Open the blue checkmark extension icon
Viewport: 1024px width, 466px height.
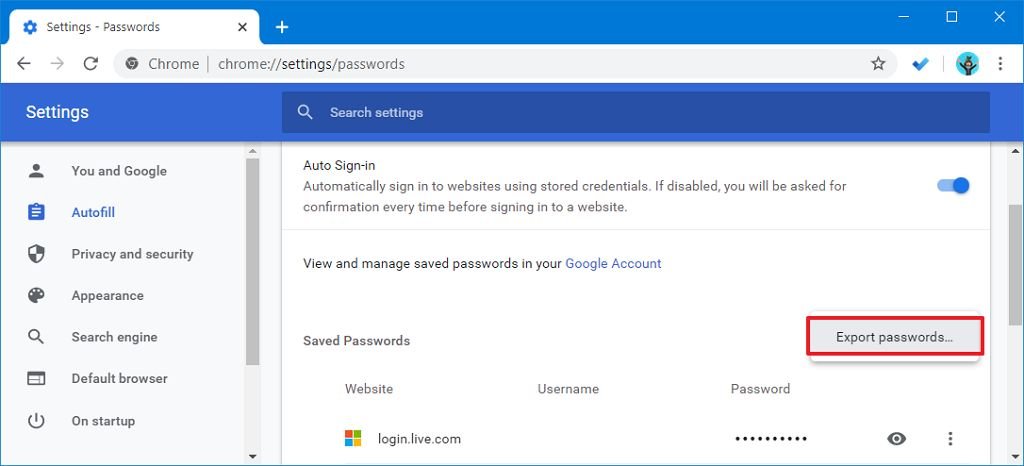921,63
